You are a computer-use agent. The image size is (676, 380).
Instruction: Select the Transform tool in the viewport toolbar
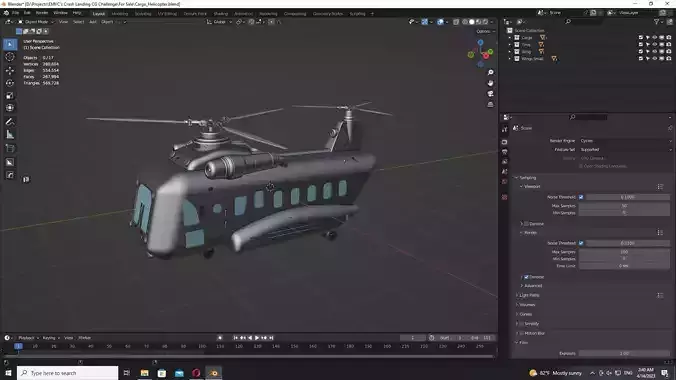[x=10, y=108]
